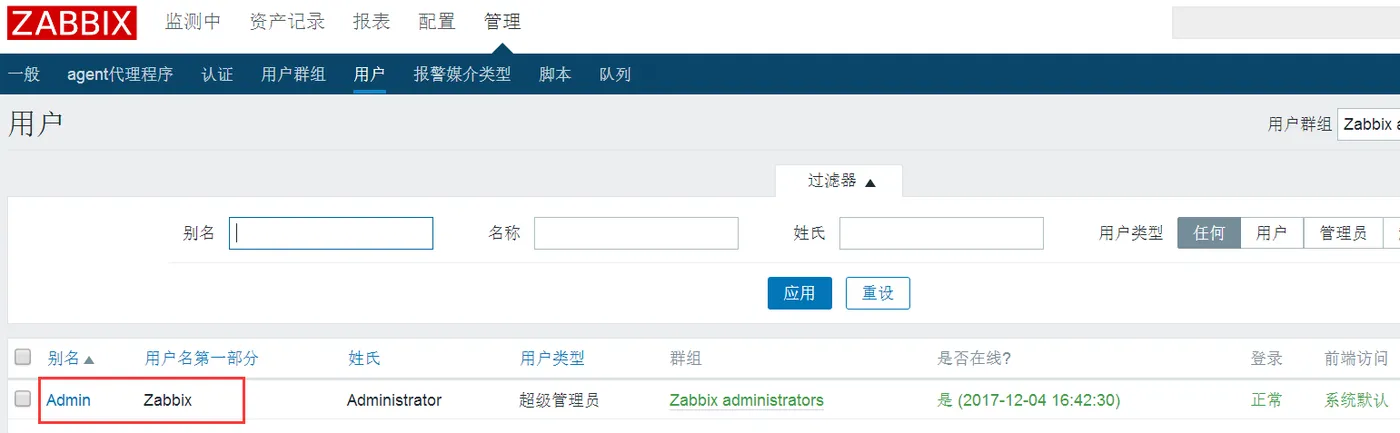This screenshot has width=1400, height=433.
Task: Check the Admin user row checkbox
Action: coord(23,399)
